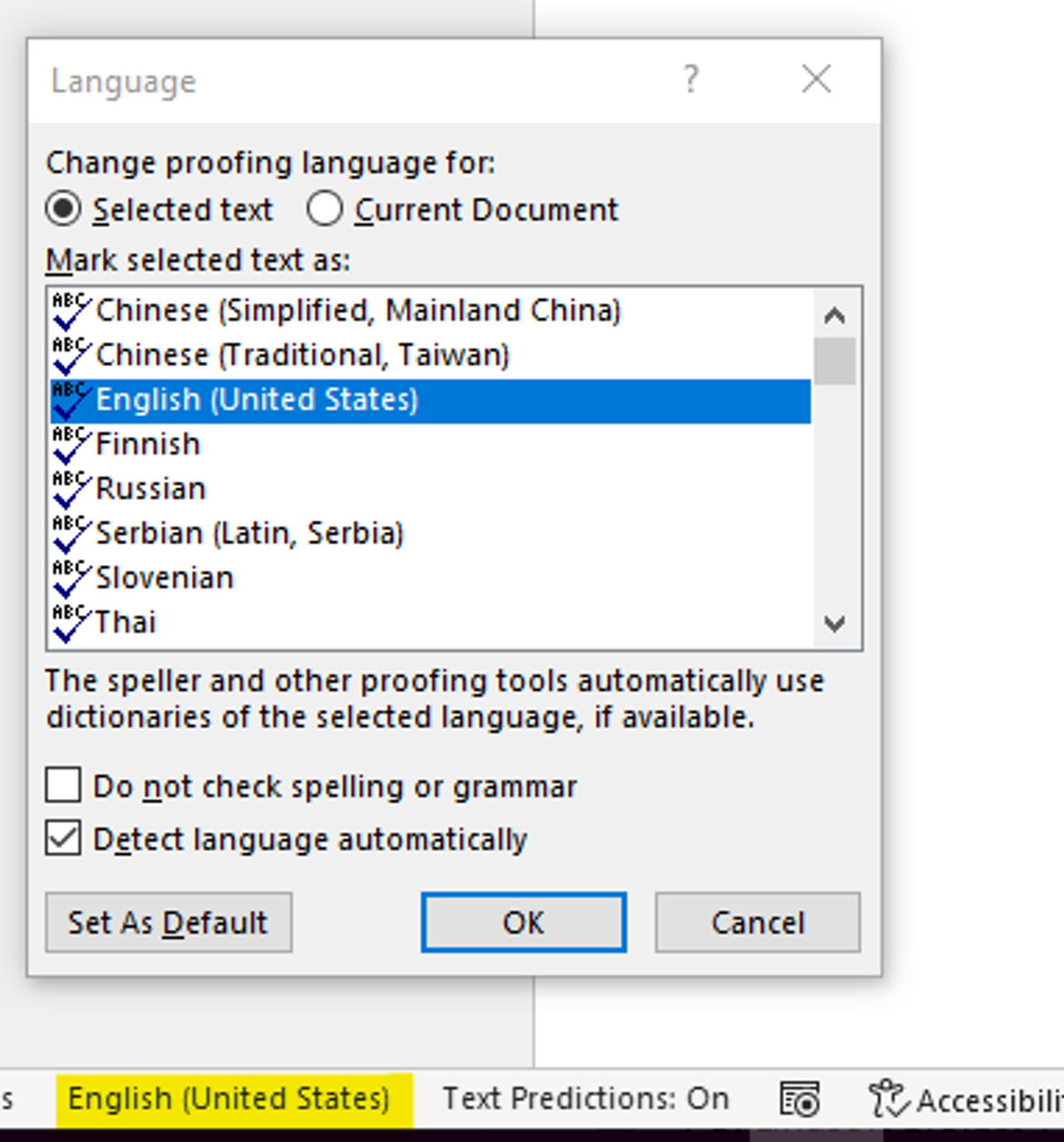Viewport: 1064px width, 1142px height.
Task: Click the proofing icon beside Russian
Action: pyautogui.click(x=71, y=489)
